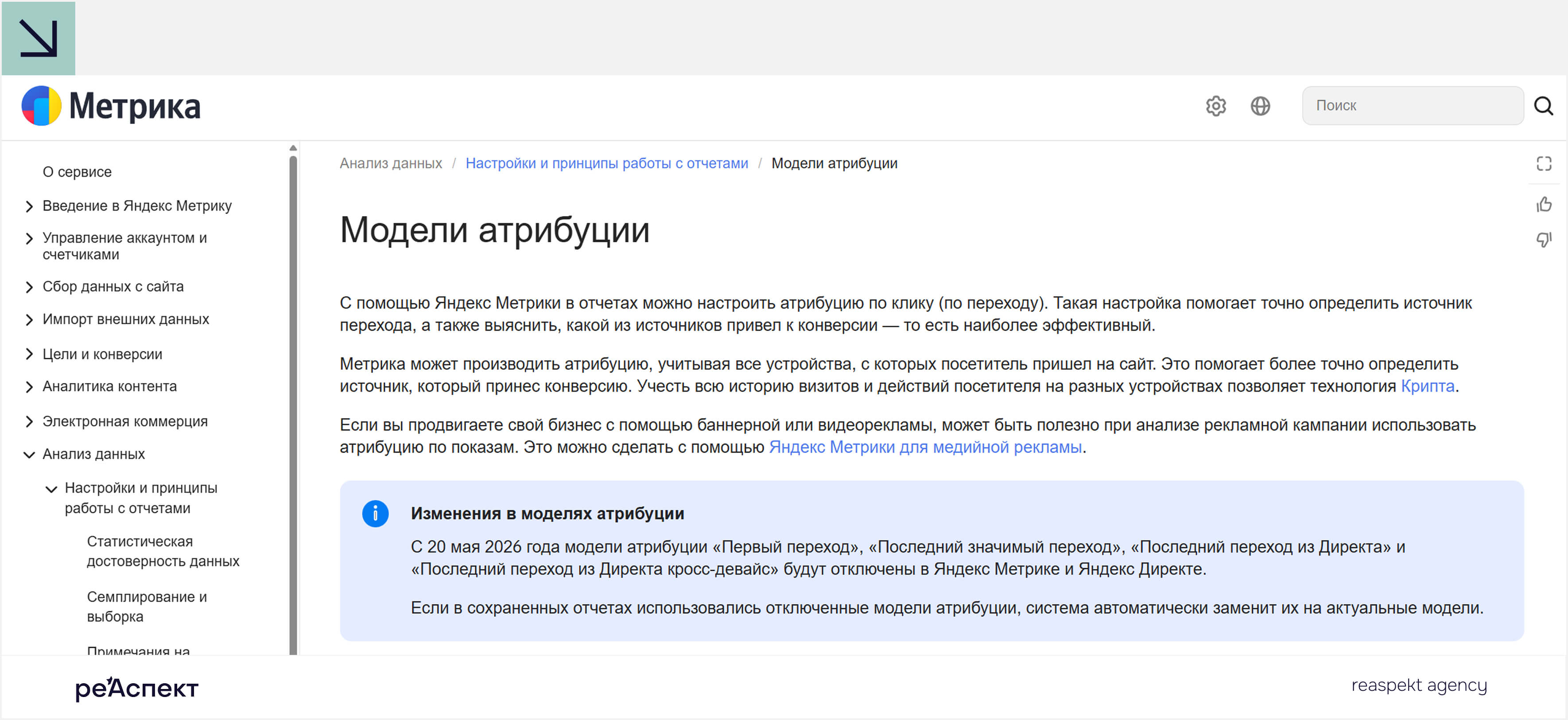Expand the Цели и конверсии section
Image resolution: width=1568 pixels, height=720 pixels.
click(29, 354)
